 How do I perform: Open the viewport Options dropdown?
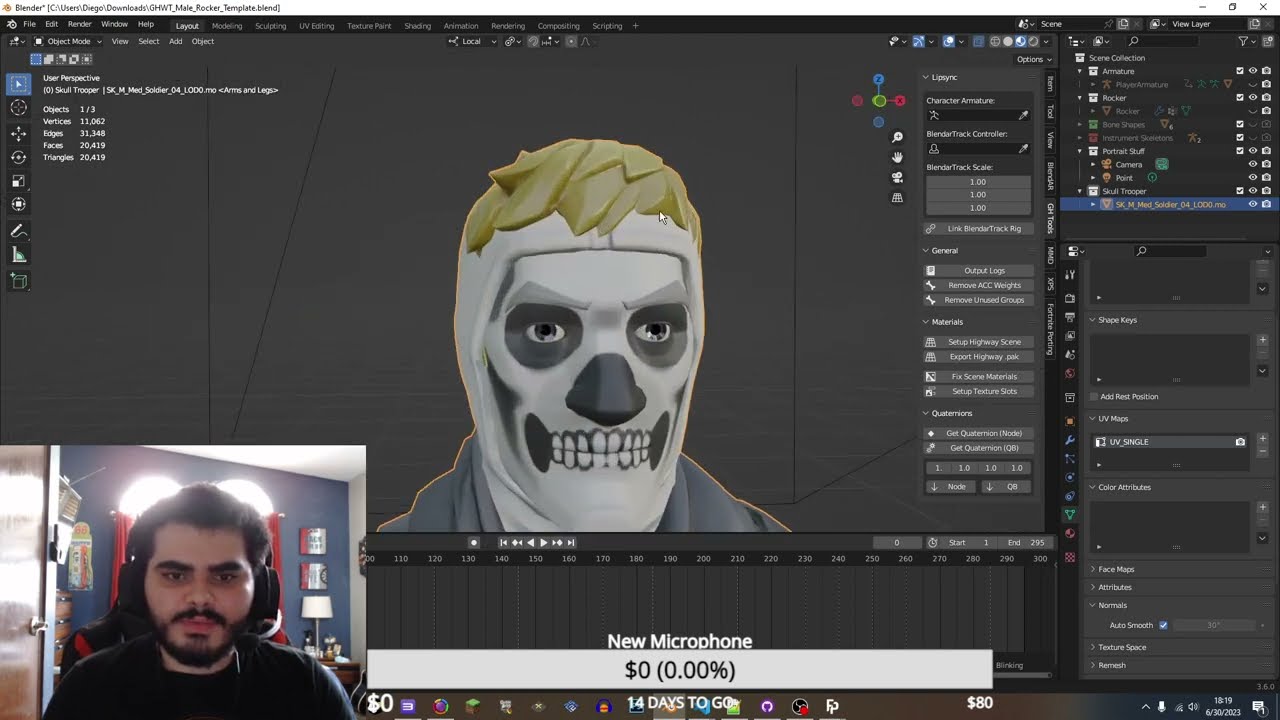[x=1032, y=59]
